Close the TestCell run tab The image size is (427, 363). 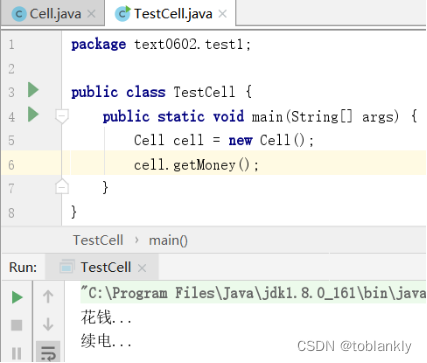pos(142,268)
